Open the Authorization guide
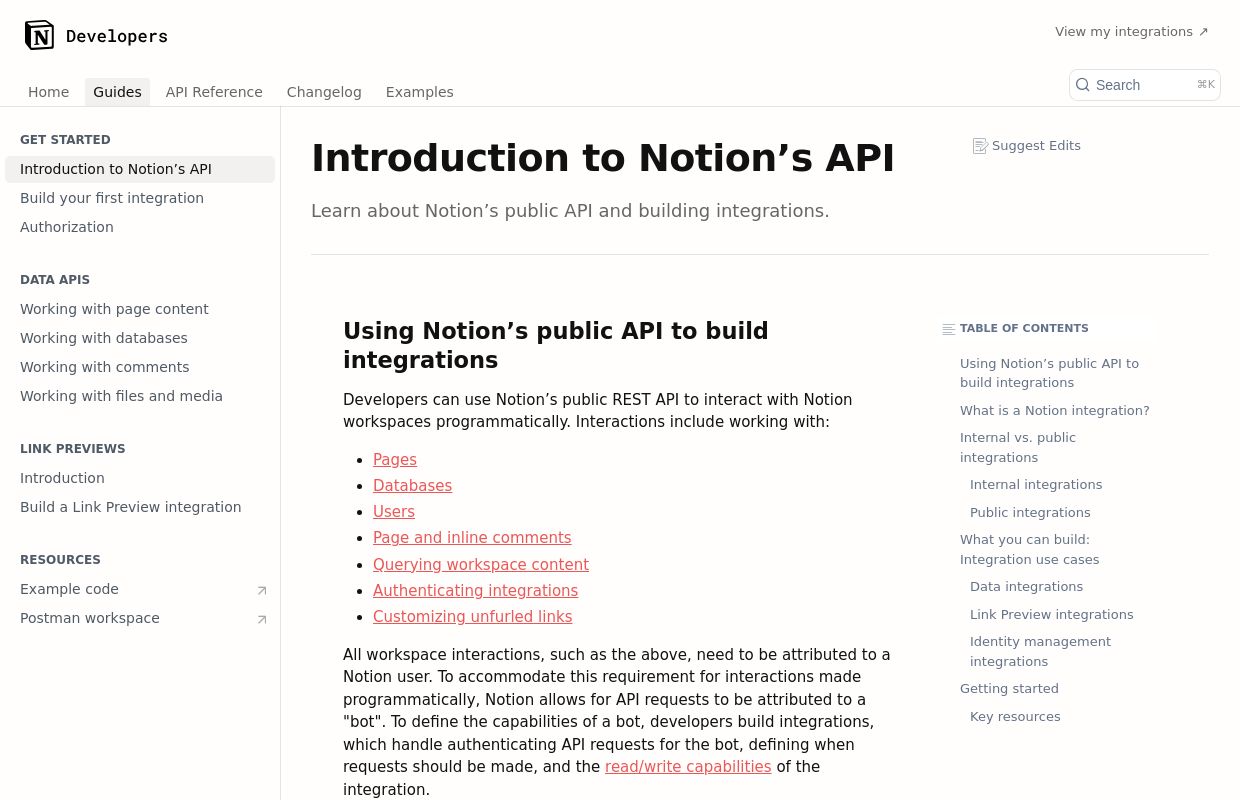The height and width of the screenshot is (800, 1240). 140,227
